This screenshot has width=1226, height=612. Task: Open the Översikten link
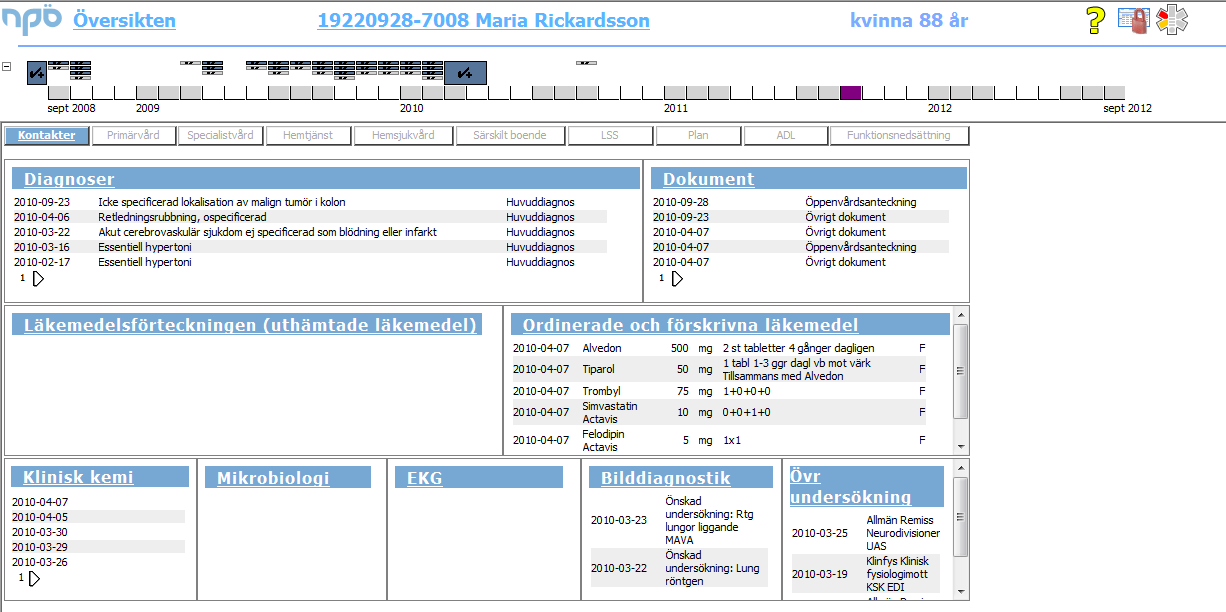click(x=124, y=21)
